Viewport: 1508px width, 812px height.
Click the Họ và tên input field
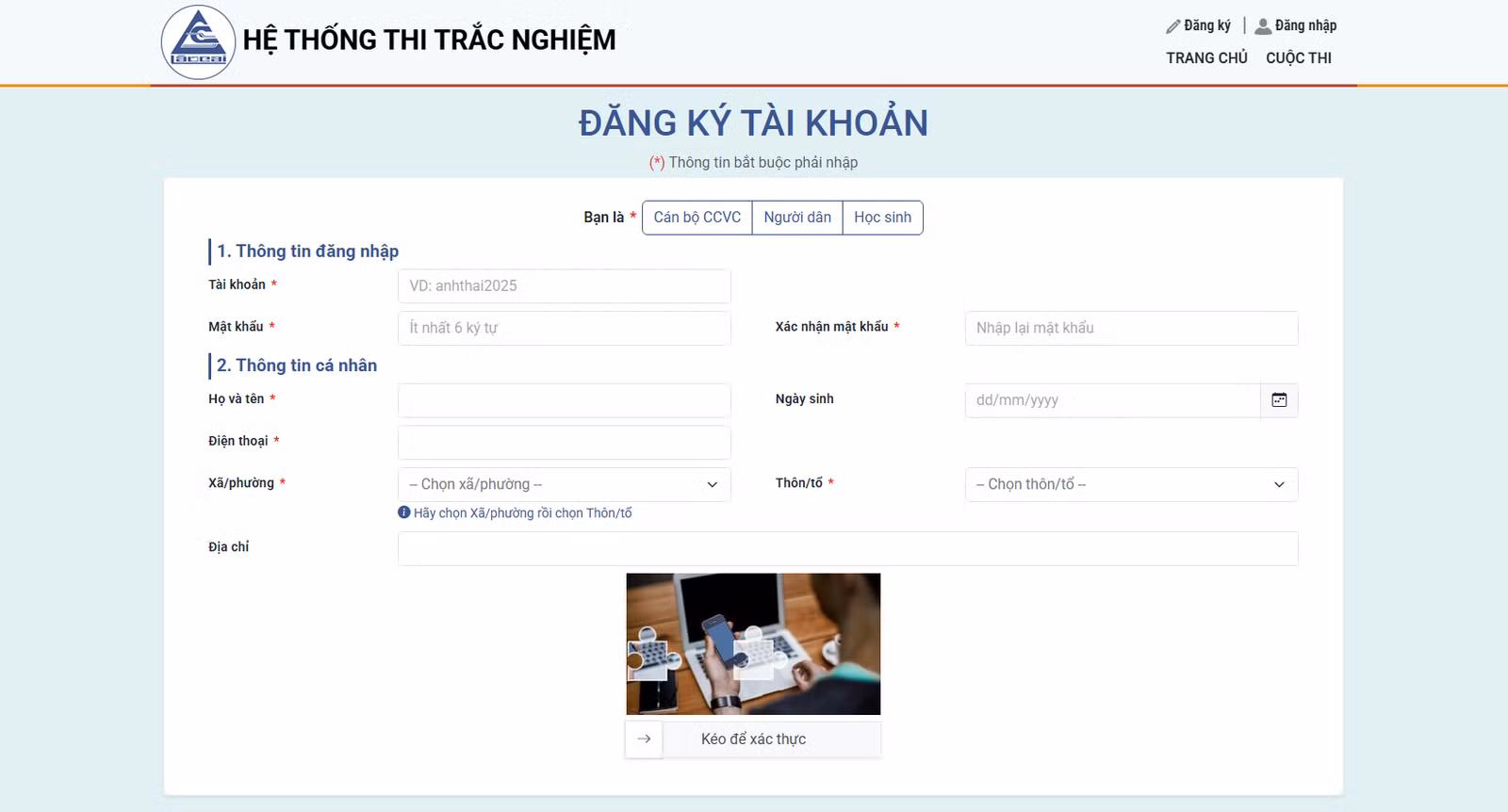pyautogui.click(x=565, y=400)
